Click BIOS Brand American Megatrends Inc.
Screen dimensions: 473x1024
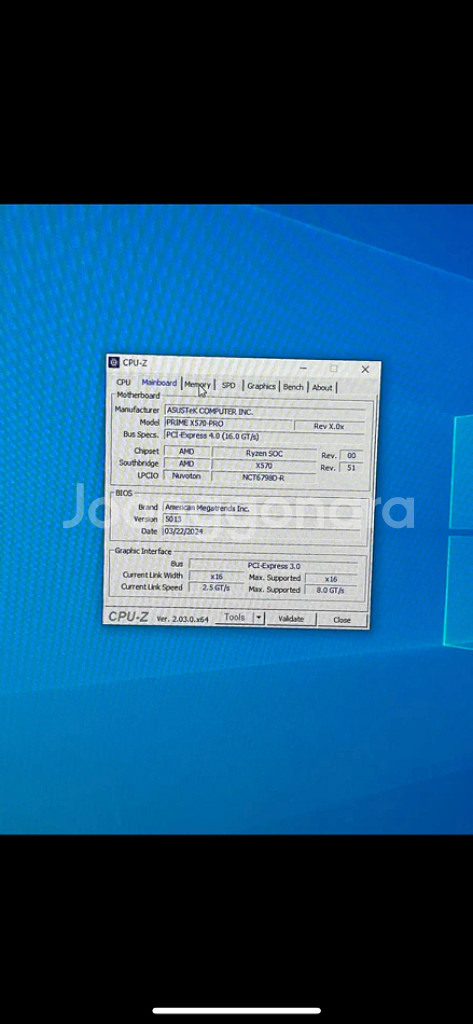point(261,508)
